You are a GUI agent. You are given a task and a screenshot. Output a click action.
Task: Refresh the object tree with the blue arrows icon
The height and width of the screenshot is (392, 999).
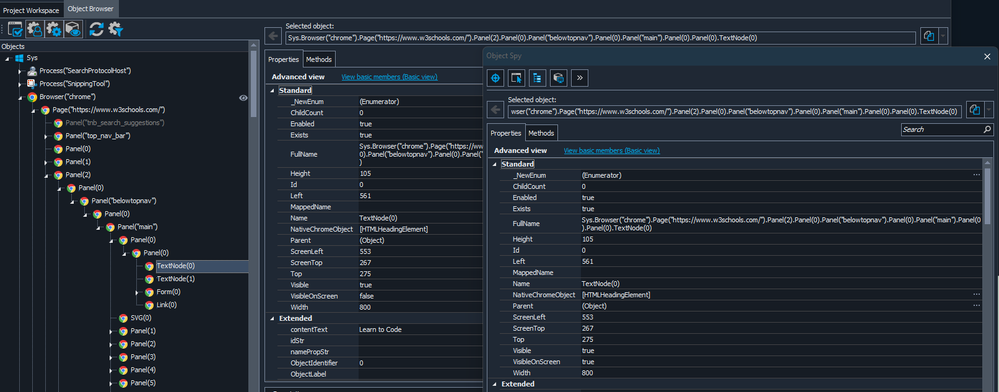96,29
